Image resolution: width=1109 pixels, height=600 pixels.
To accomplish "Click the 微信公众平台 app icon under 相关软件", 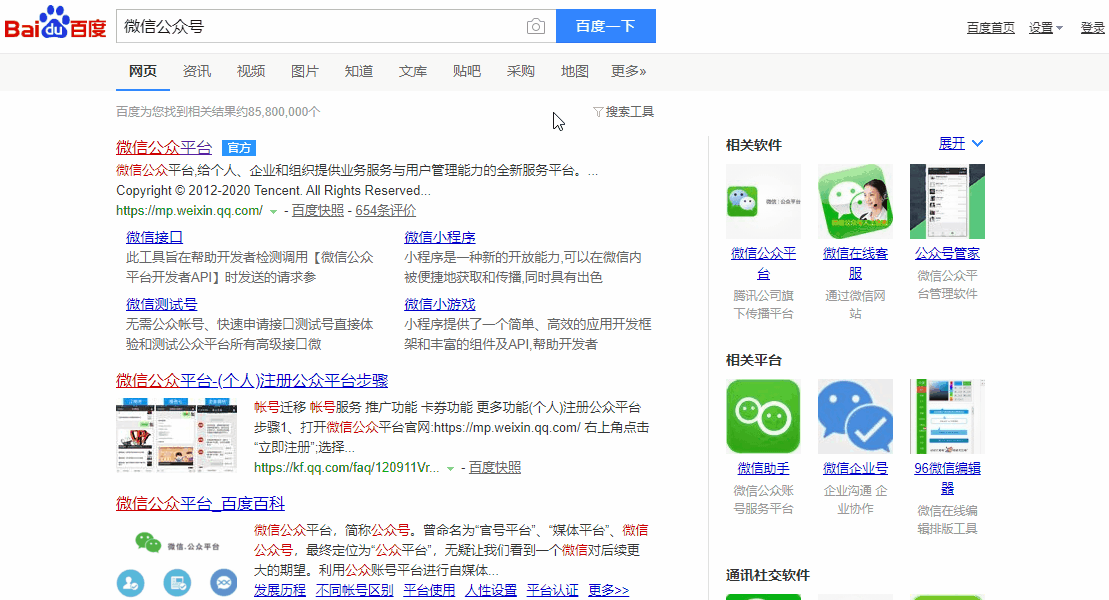I will point(763,201).
